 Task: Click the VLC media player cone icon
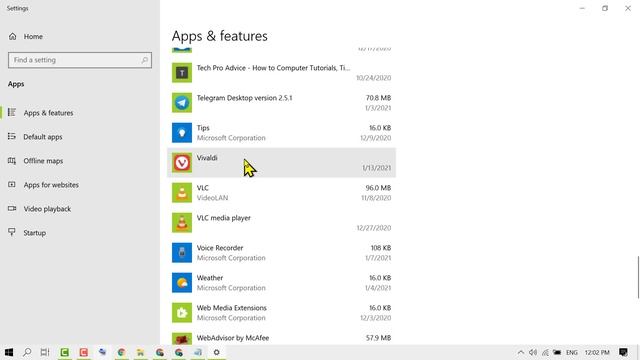[182, 223]
